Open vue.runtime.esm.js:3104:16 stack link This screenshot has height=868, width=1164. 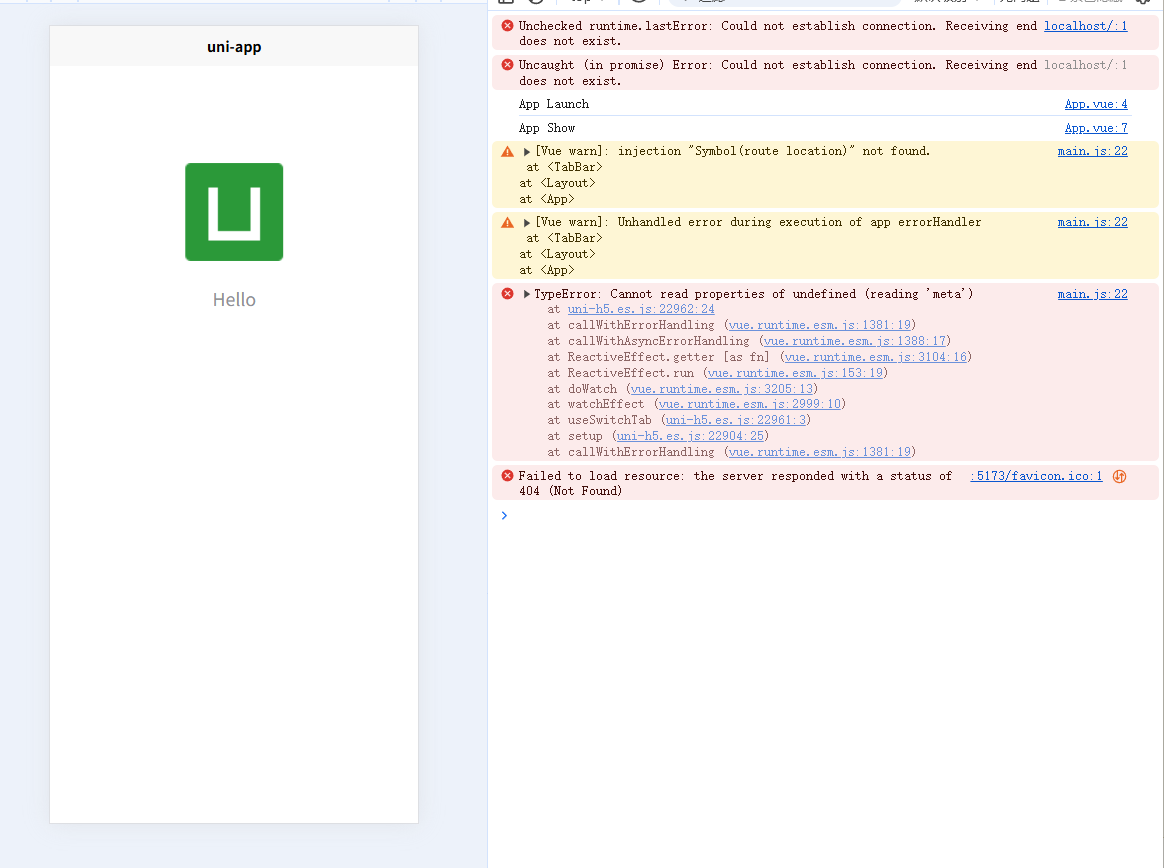[x=875, y=358]
